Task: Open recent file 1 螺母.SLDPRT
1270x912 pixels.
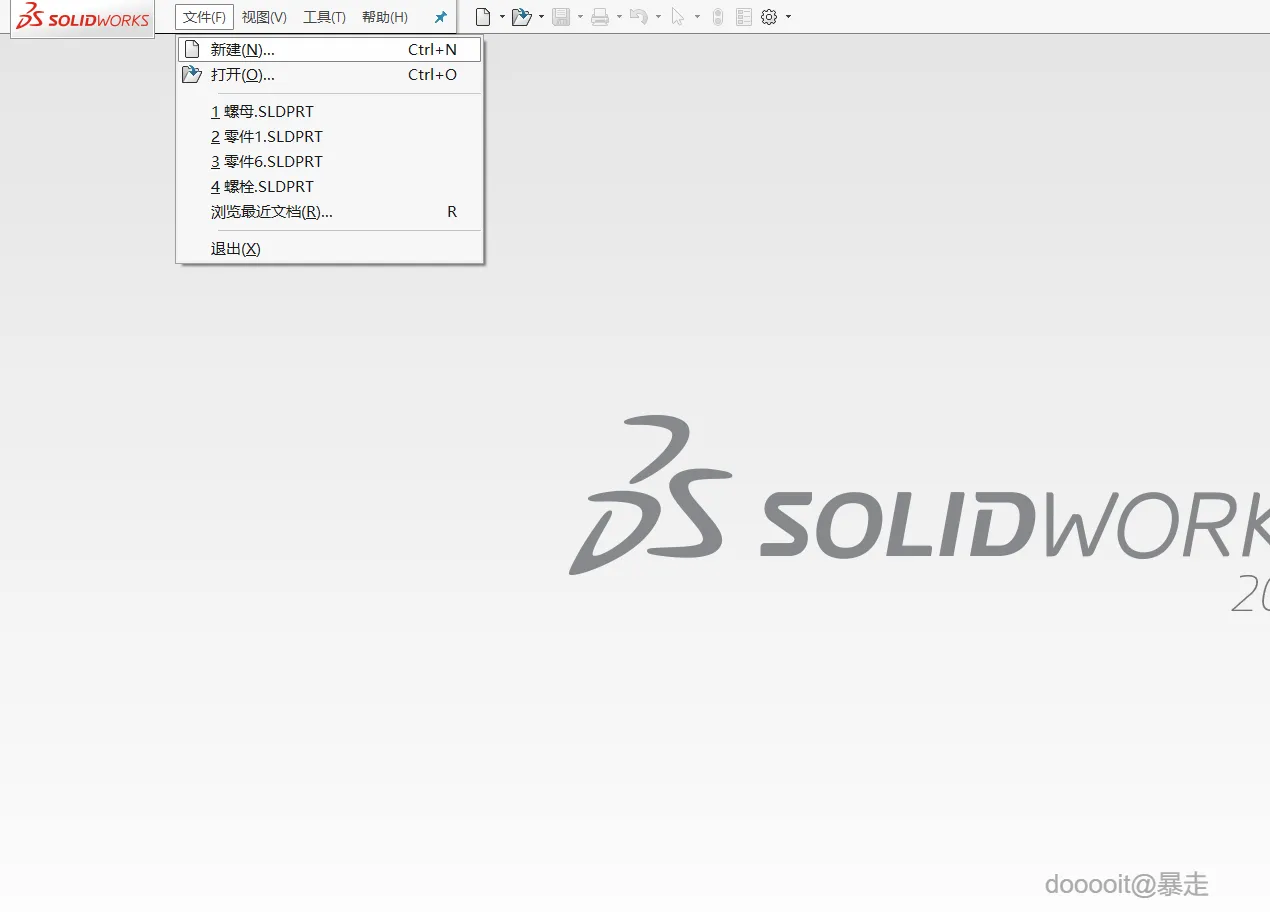Action: [329, 111]
